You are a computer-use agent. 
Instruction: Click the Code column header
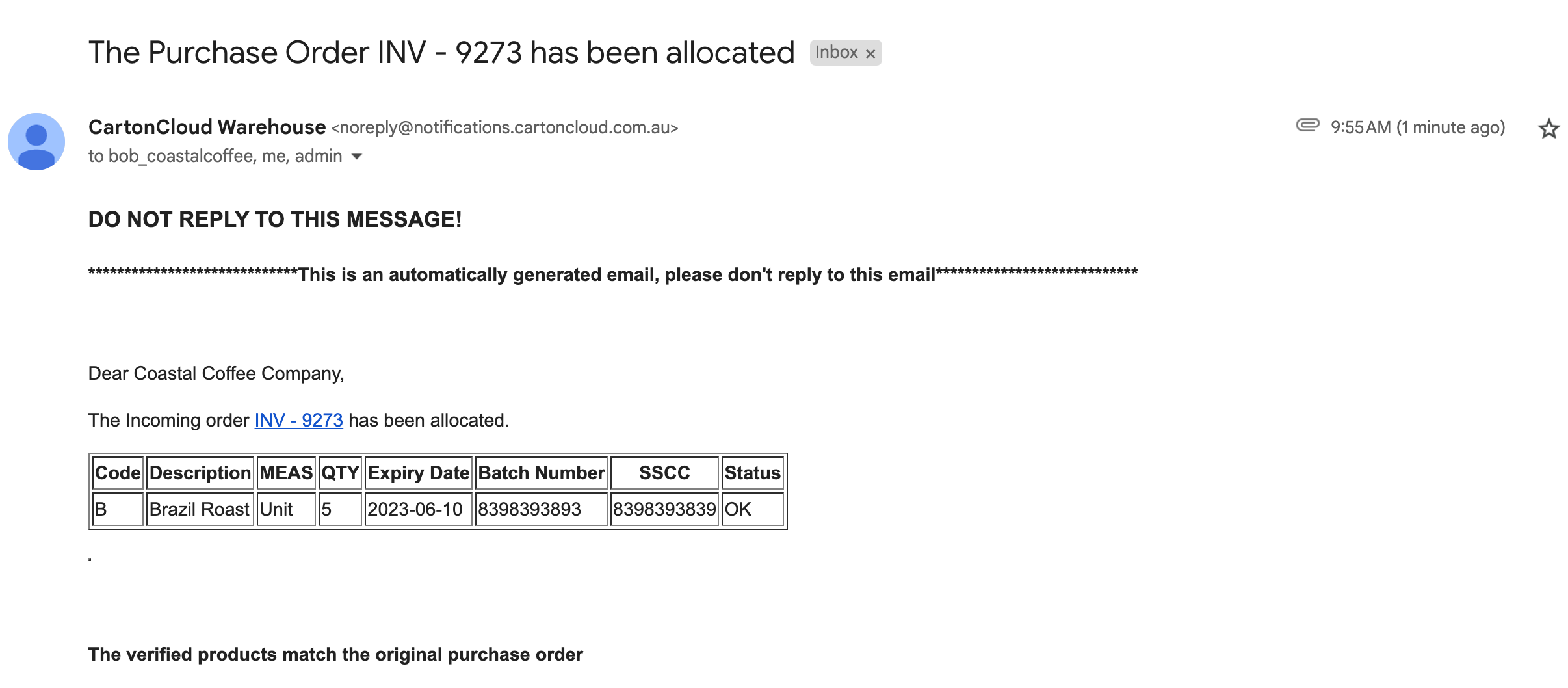[118, 473]
